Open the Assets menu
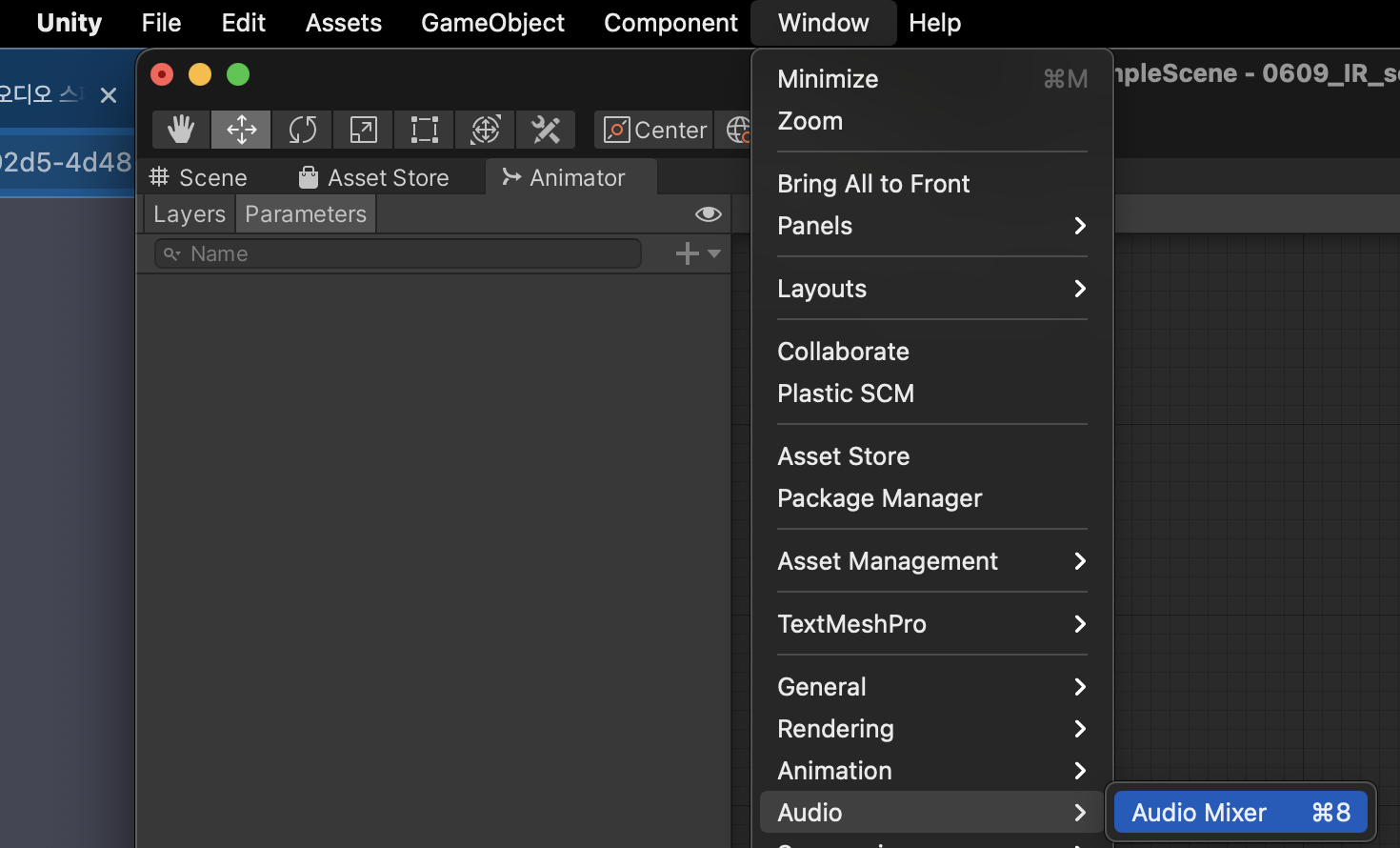Image resolution: width=1400 pixels, height=848 pixels. (343, 23)
